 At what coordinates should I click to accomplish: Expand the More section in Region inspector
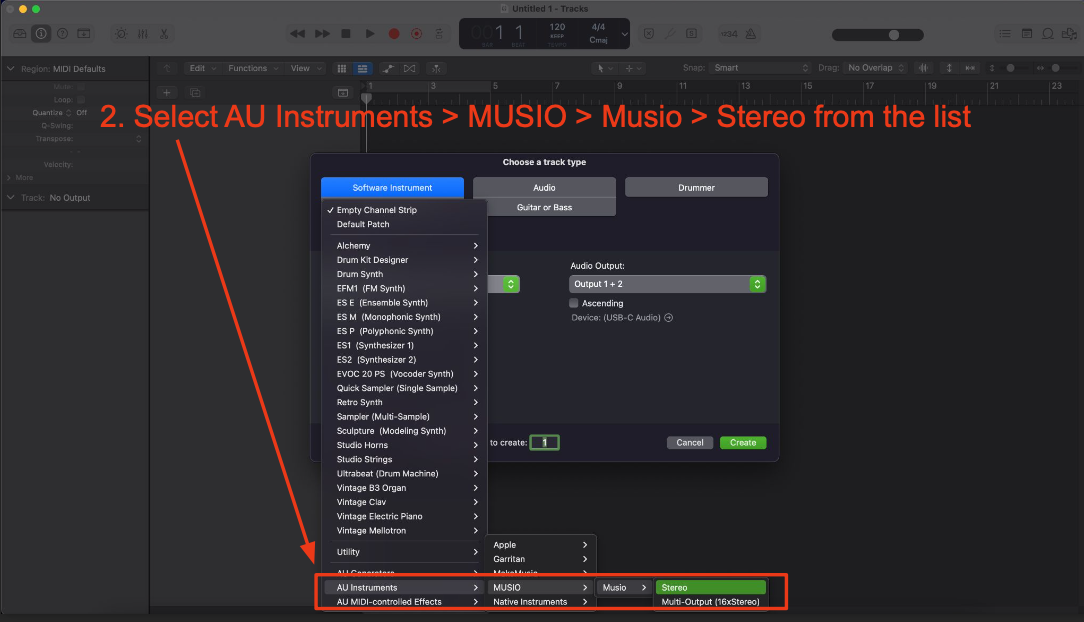click(9, 178)
